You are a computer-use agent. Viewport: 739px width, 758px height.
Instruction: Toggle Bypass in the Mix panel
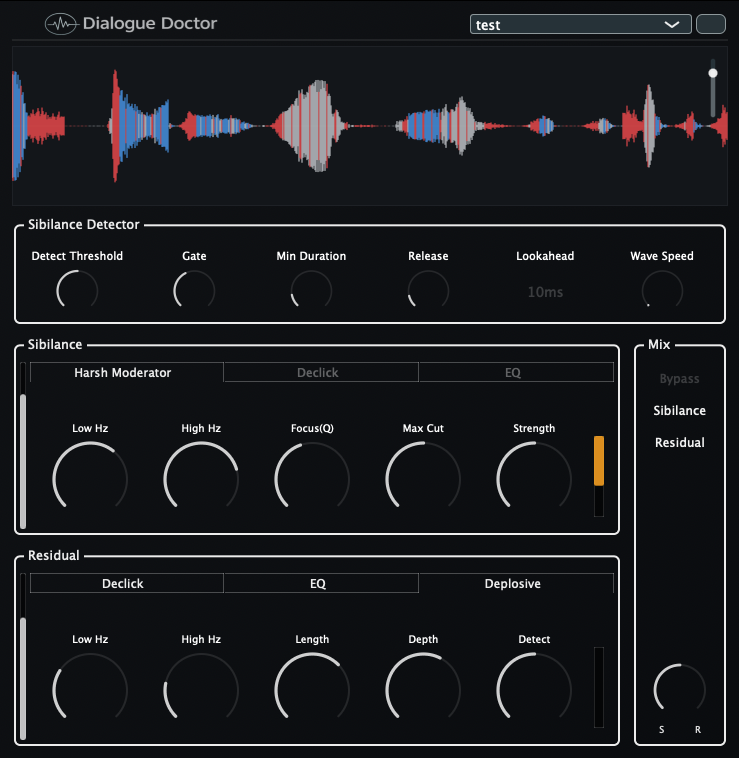(679, 379)
